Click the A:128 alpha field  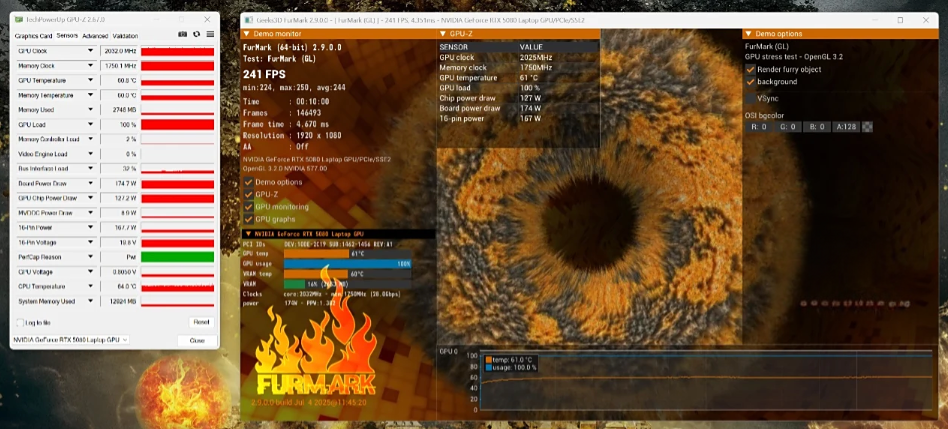846,127
